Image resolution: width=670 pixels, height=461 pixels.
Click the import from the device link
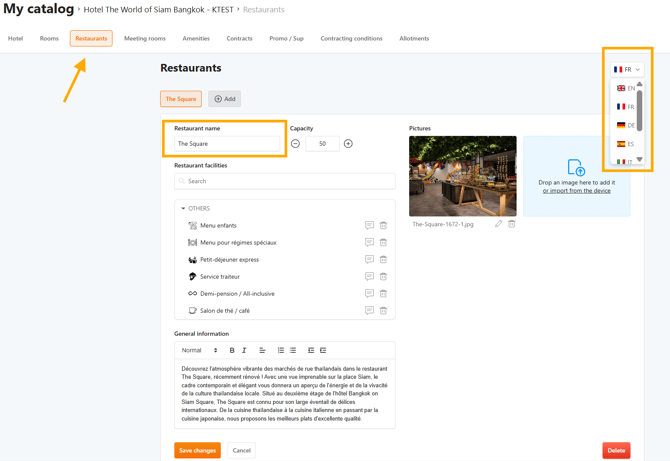[576, 190]
